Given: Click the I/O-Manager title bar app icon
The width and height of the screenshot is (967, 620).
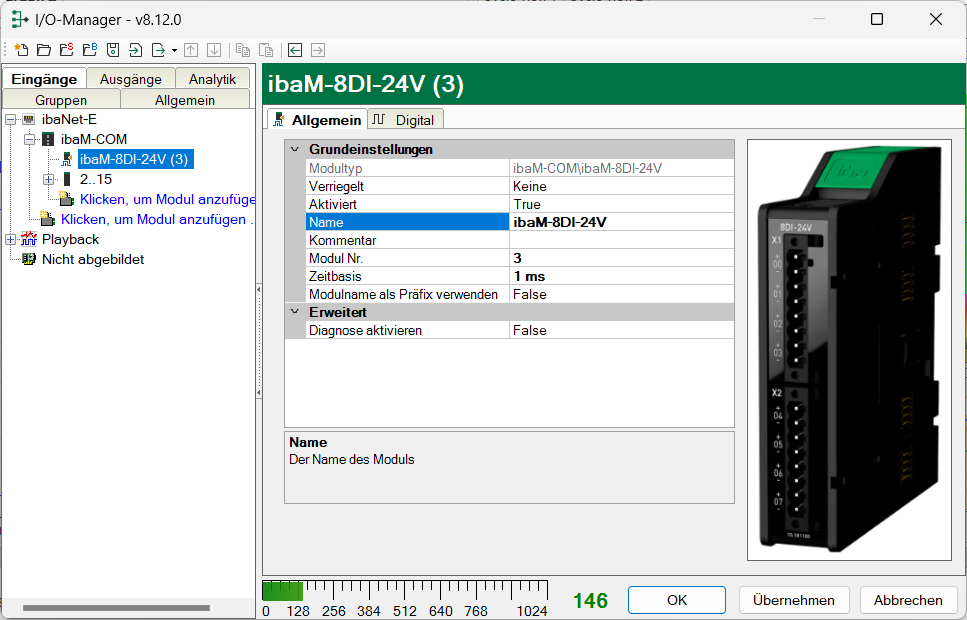Looking at the screenshot, I should (x=20, y=19).
